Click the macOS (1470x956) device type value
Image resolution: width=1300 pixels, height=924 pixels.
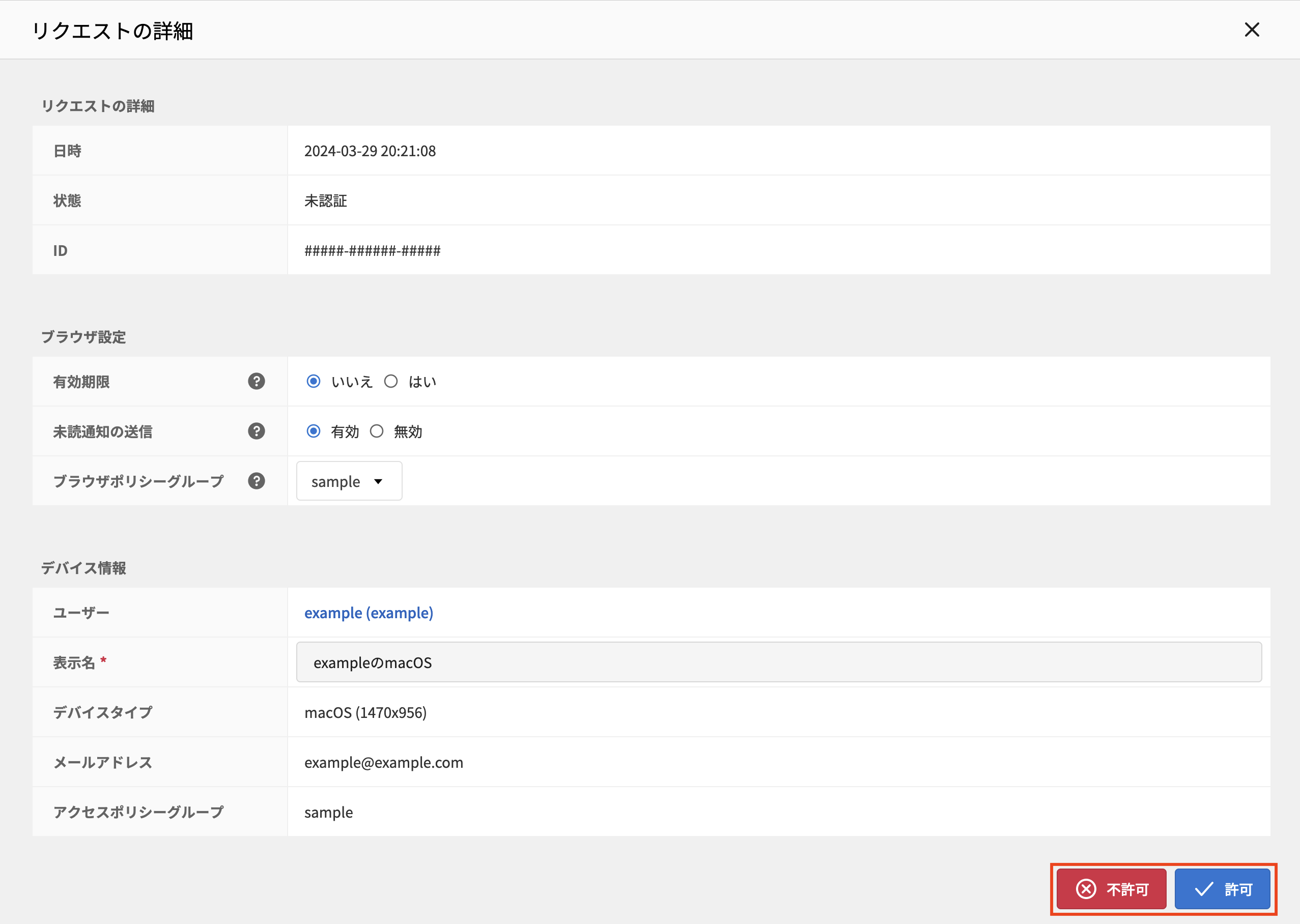[365, 712]
